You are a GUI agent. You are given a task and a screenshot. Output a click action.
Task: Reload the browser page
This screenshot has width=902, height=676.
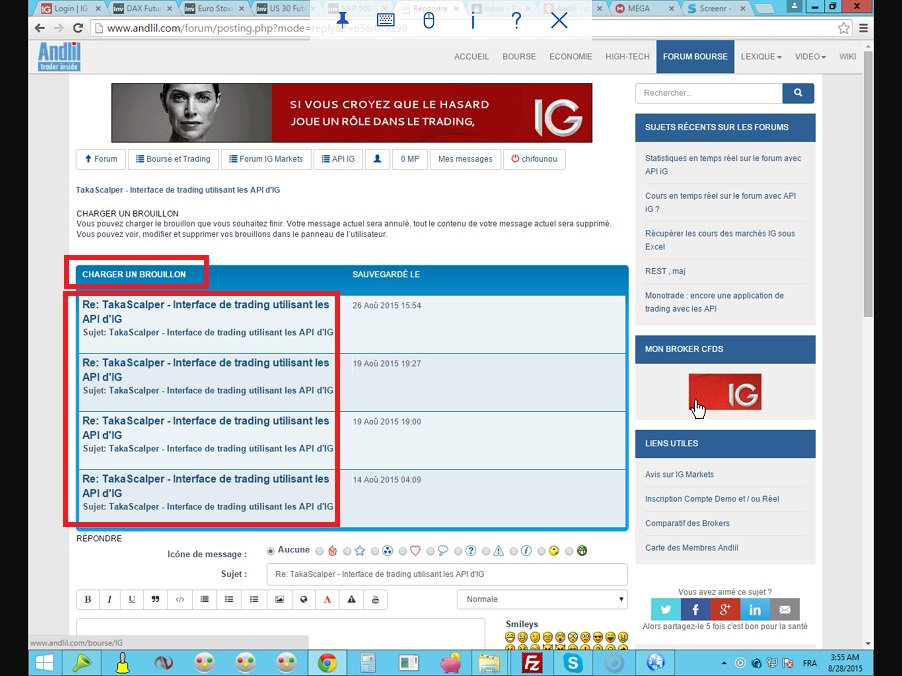(x=78, y=28)
